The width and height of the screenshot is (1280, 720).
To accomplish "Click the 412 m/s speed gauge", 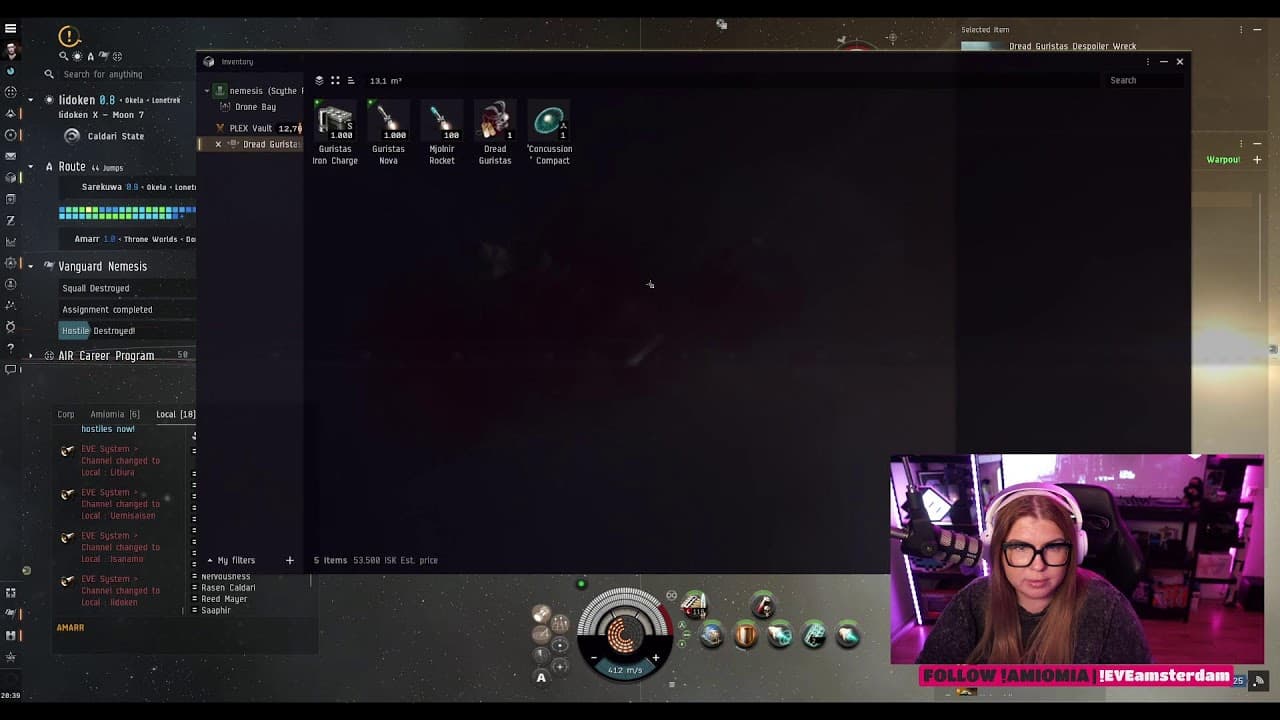I will point(625,670).
